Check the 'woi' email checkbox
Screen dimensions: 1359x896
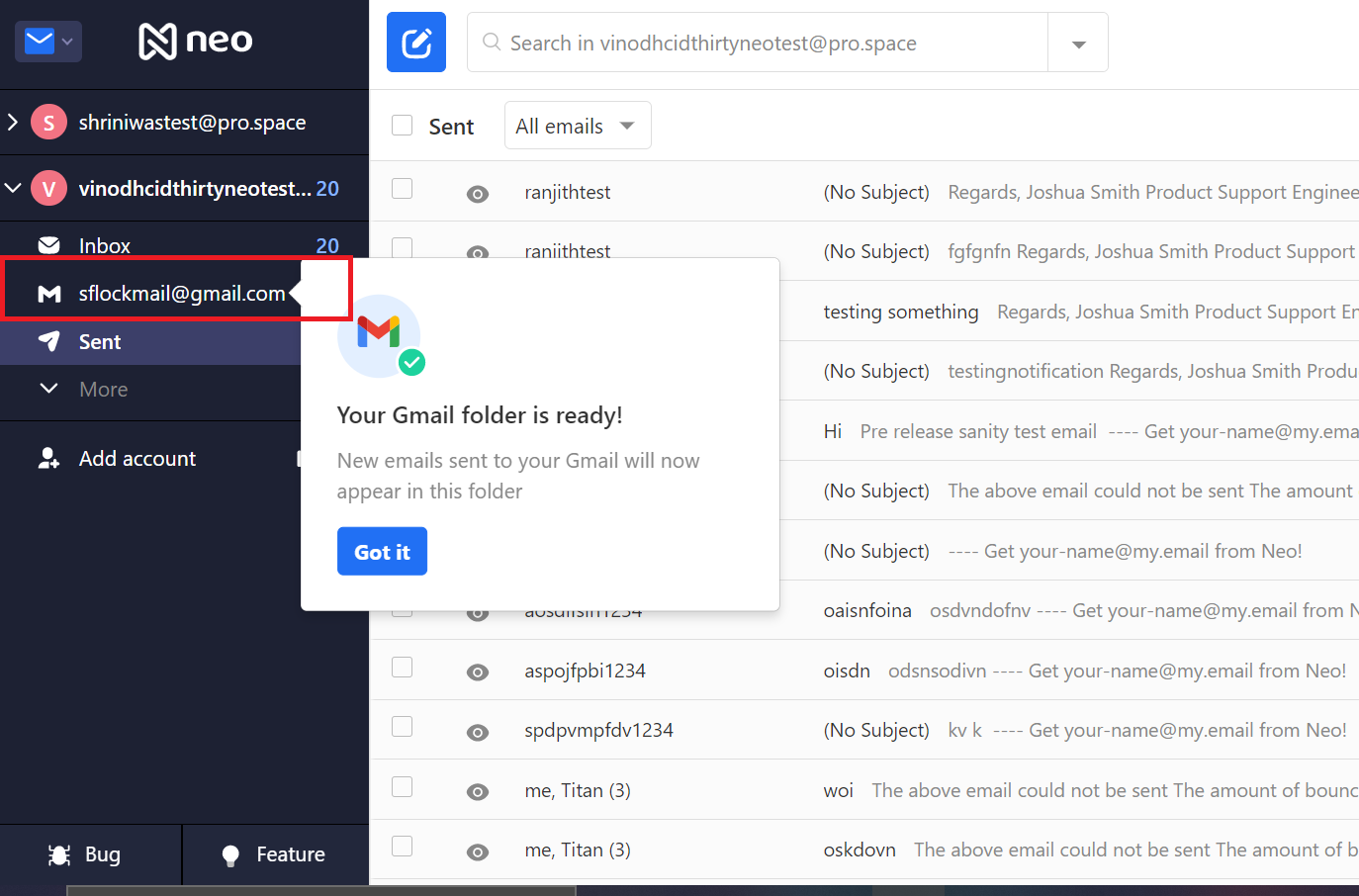click(402, 787)
